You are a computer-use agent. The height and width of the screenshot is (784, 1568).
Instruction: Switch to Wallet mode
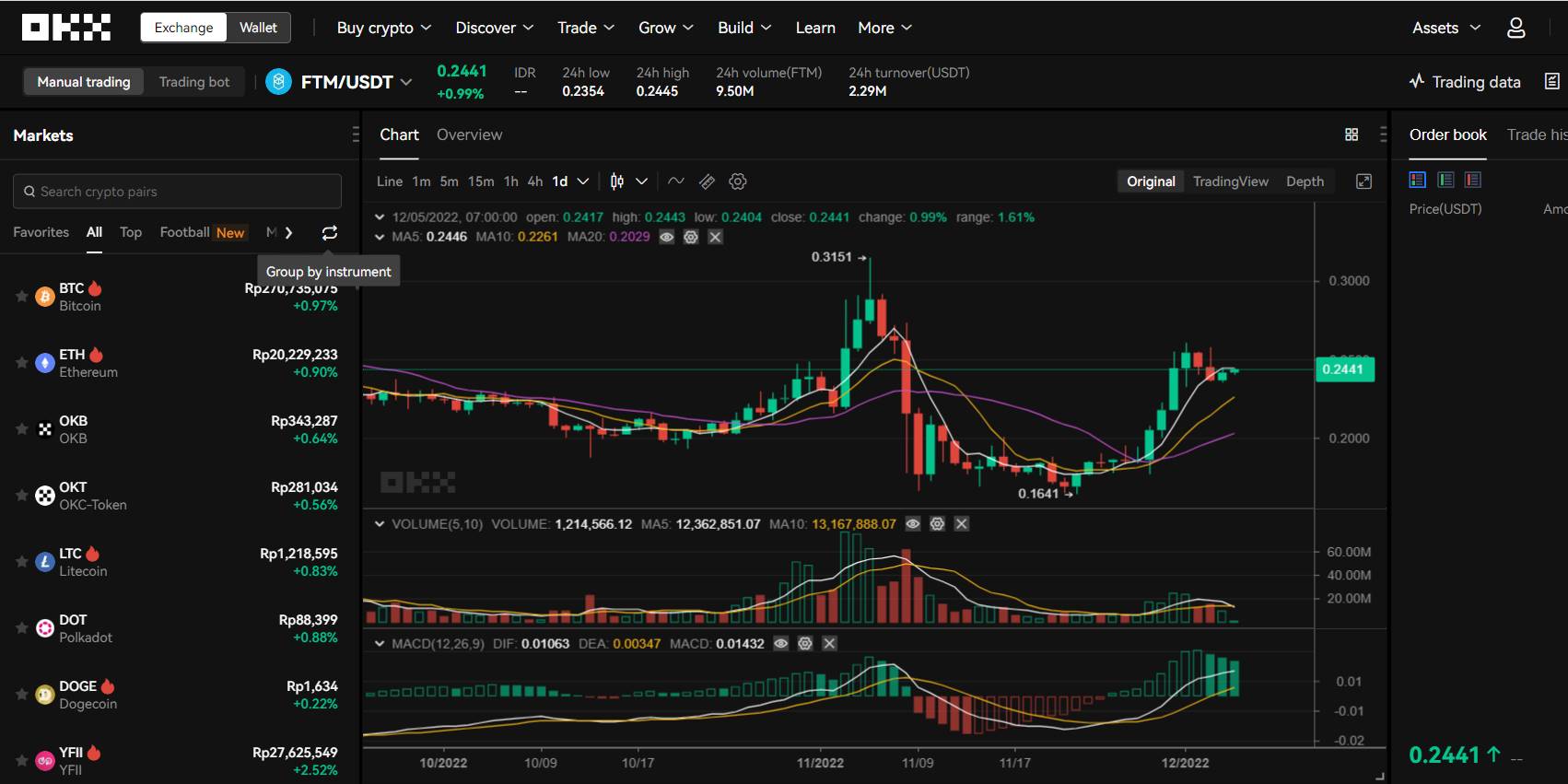[x=258, y=28]
